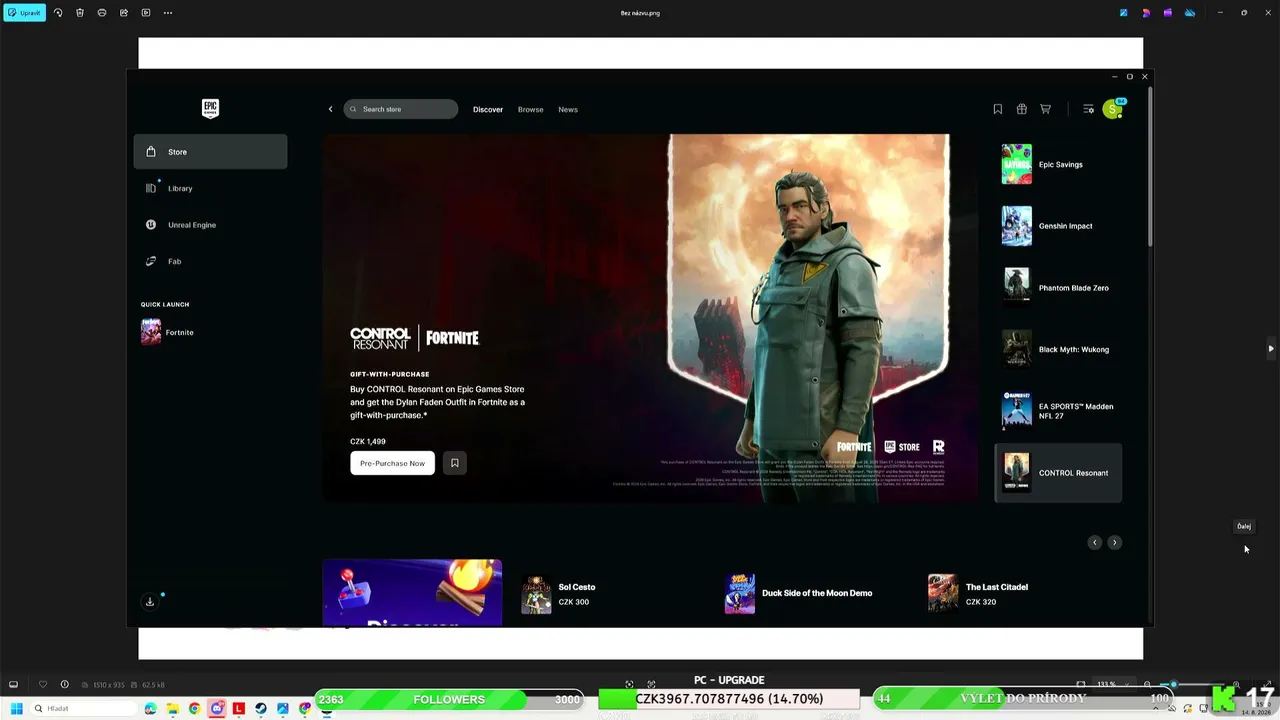Image resolution: width=1280 pixels, height=720 pixels.
Task: Select Black Myth: Wukong in carousel list
Action: (x=1058, y=349)
